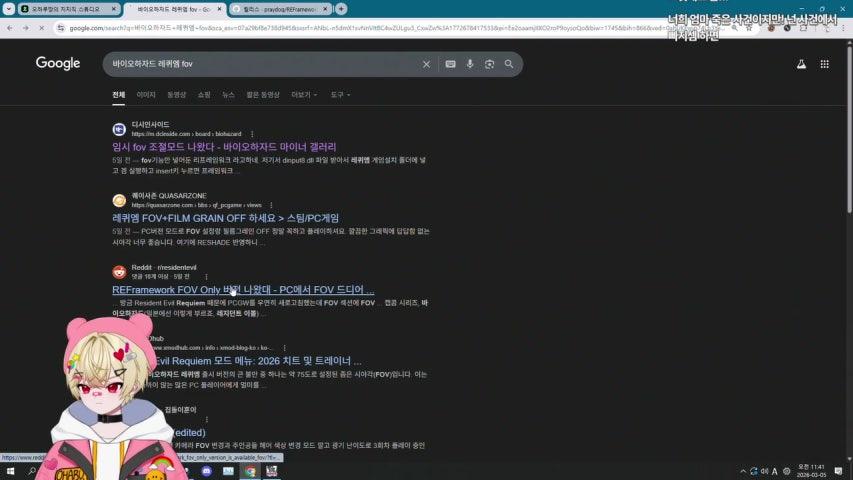The image size is (853, 480).
Task: Open the Chrome three-dot menu
Action: [843, 28]
